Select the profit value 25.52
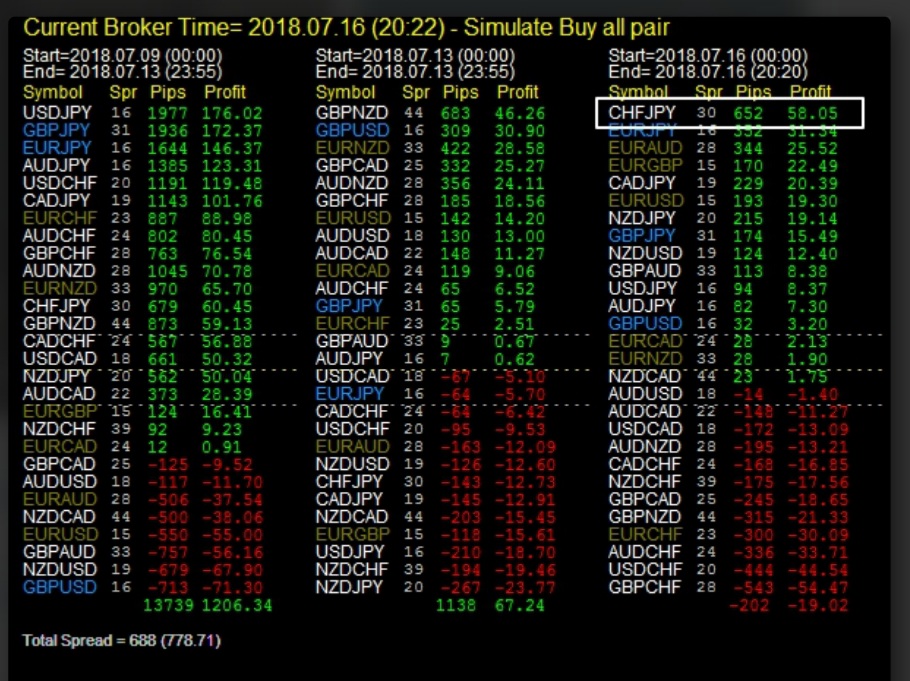This screenshot has height=681, width=910. [x=812, y=148]
